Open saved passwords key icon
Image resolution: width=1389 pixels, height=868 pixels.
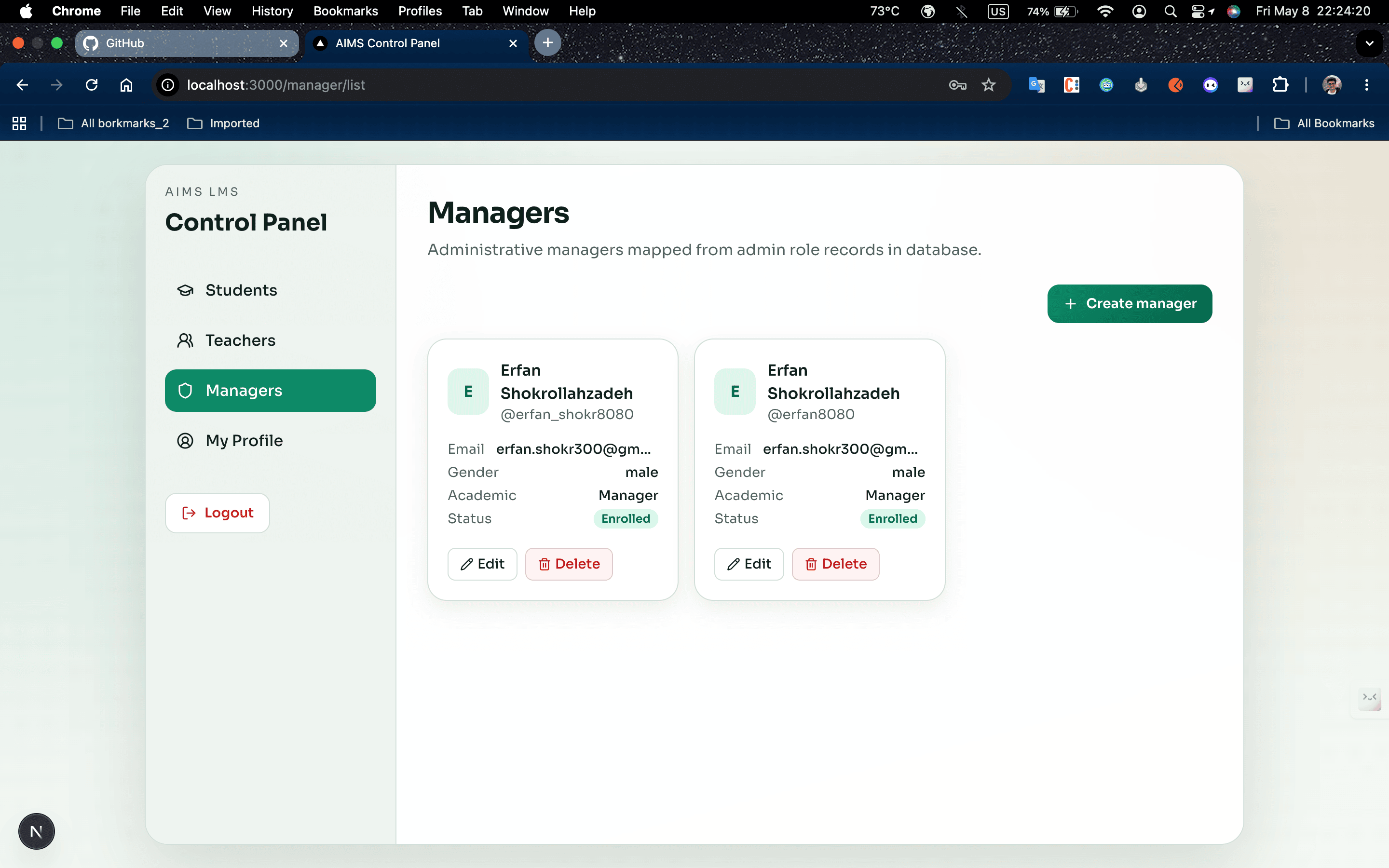tap(957, 85)
